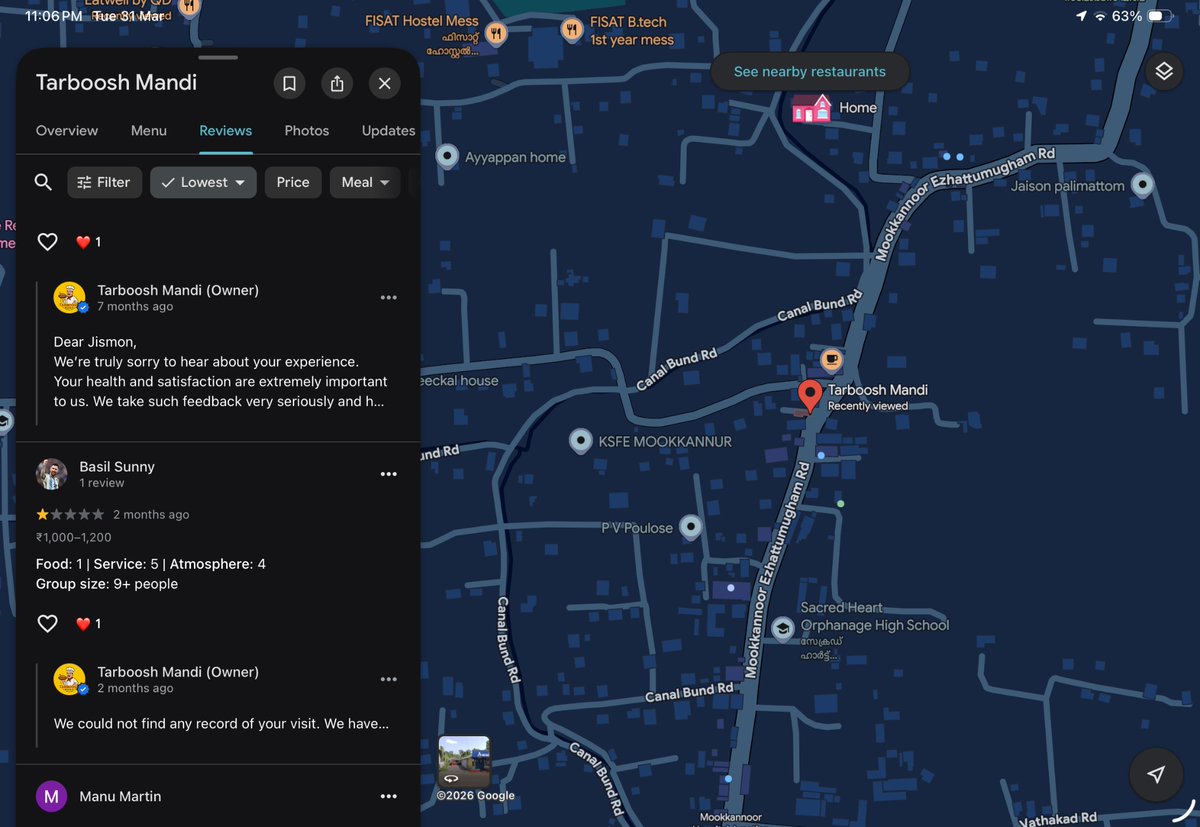Select the Reviews tab
The image size is (1200, 827).
226,130
